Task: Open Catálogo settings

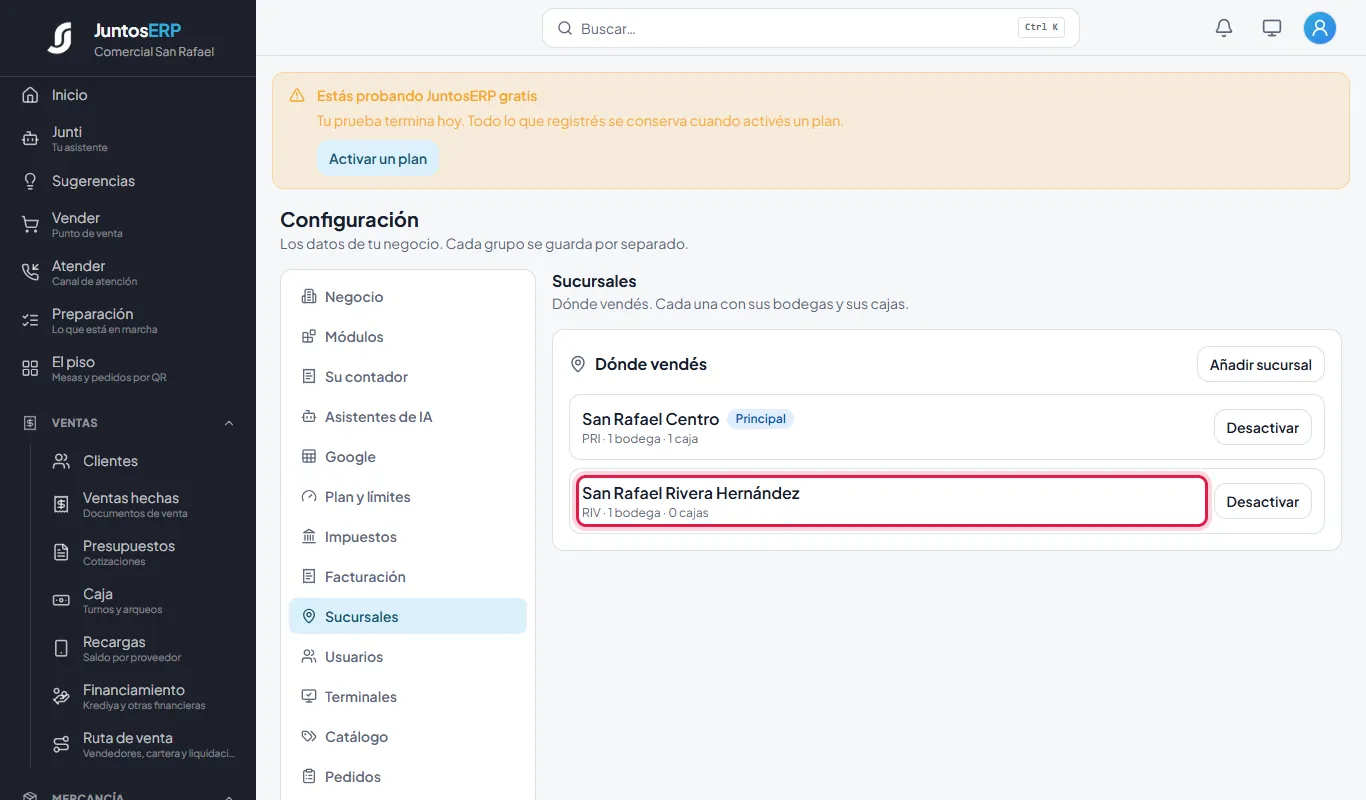Action: [x=408, y=737]
